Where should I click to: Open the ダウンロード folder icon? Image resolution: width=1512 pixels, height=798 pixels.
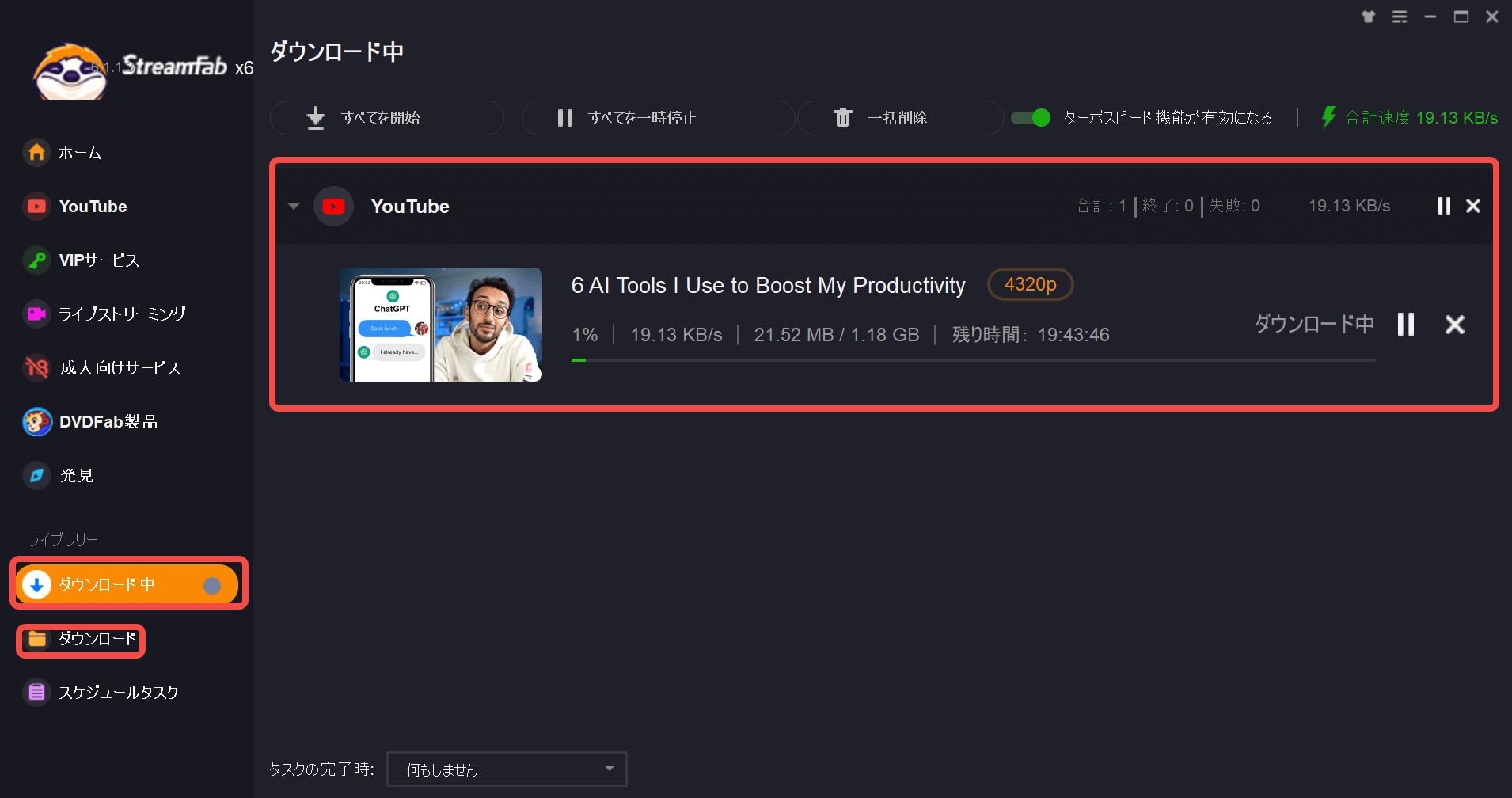click(x=37, y=638)
